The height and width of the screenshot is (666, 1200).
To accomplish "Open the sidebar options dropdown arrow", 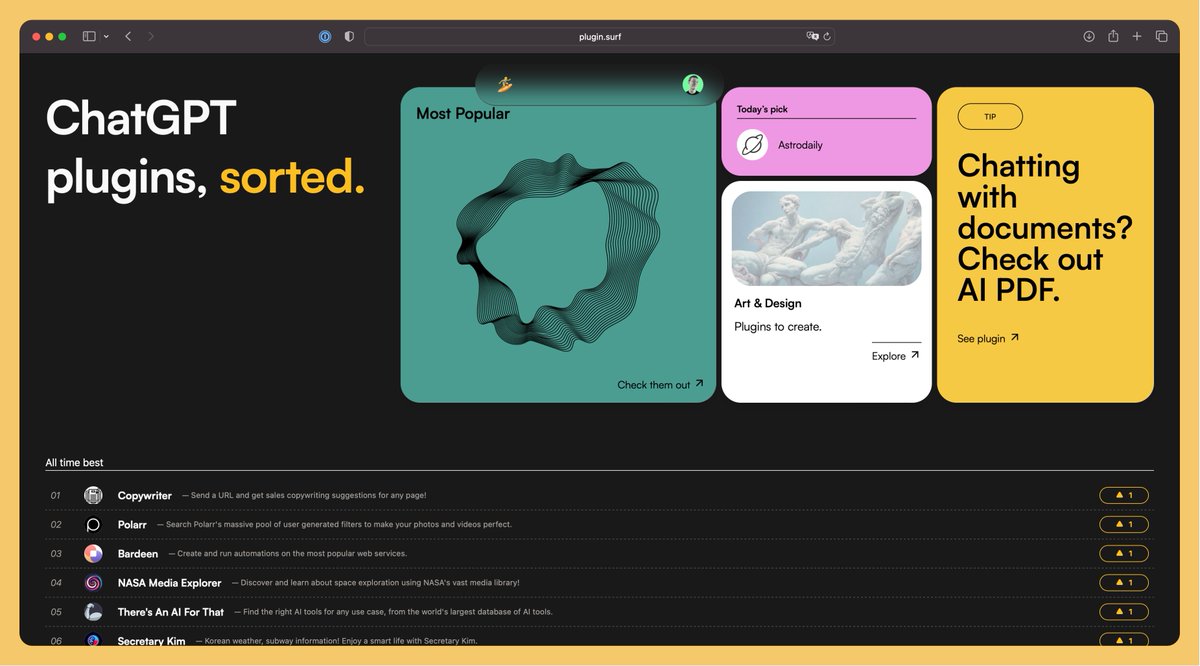I will [x=106, y=36].
